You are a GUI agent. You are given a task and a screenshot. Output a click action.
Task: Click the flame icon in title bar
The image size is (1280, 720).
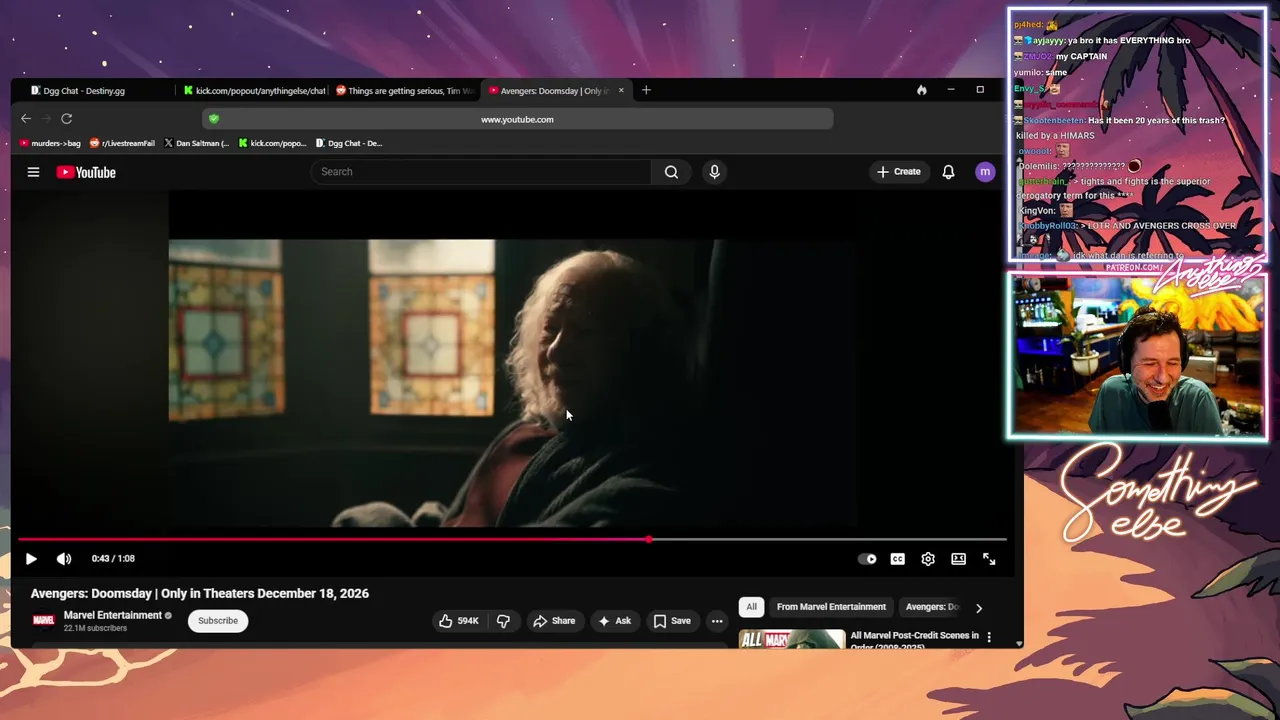click(x=921, y=90)
